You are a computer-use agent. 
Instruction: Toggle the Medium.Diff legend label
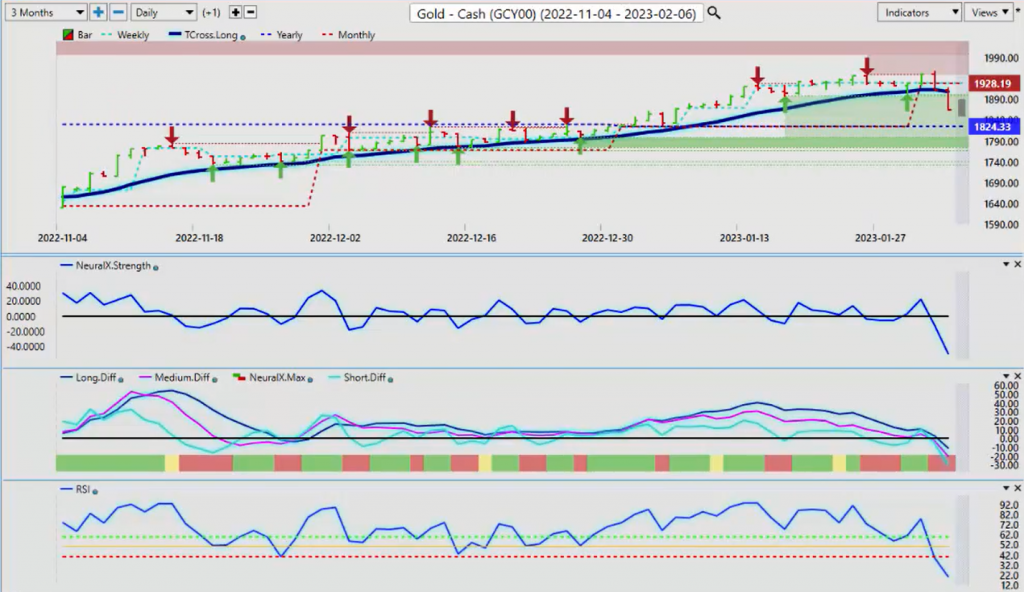pos(182,378)
